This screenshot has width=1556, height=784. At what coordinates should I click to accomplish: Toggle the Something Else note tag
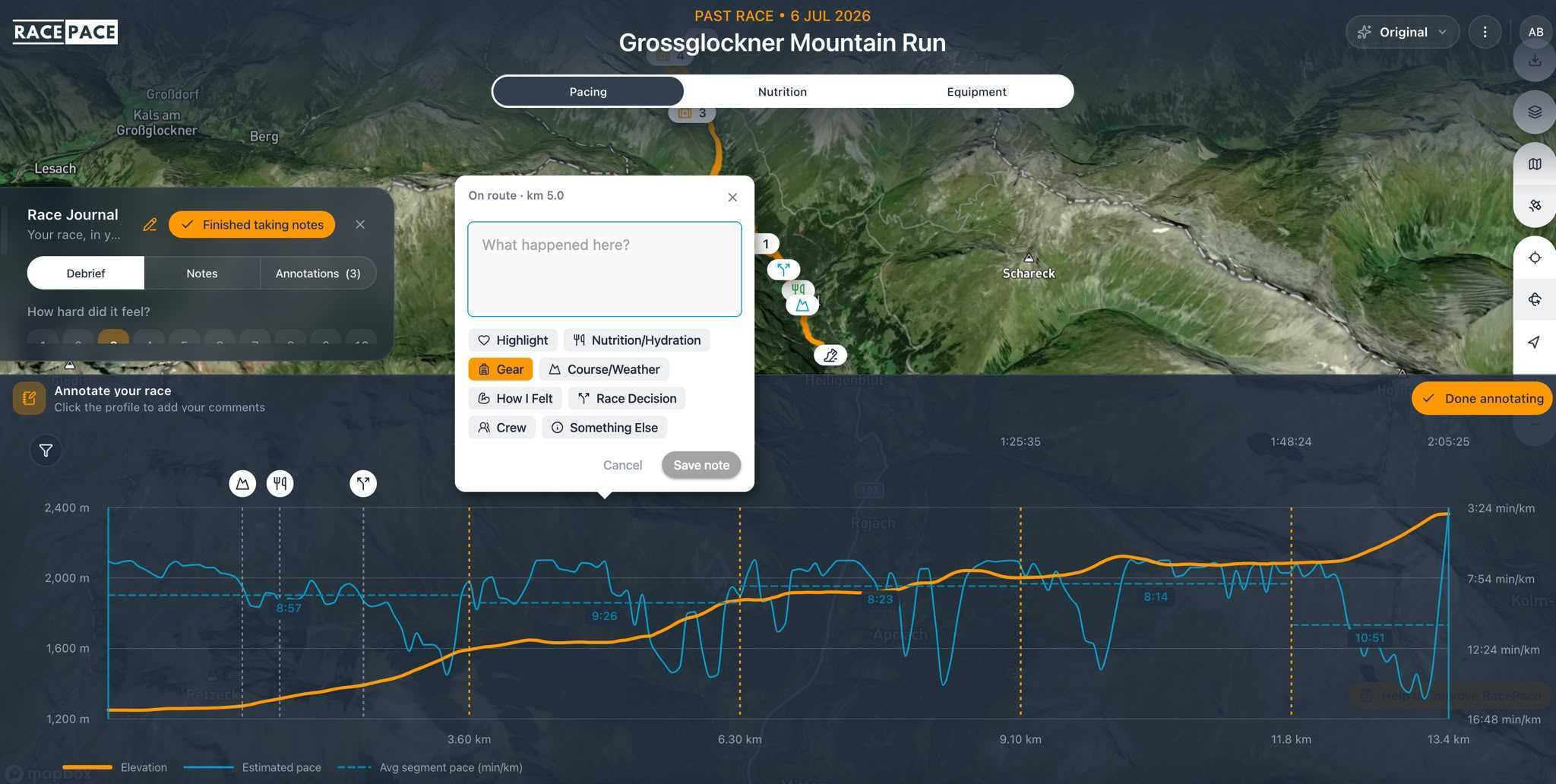pos(605,428)
